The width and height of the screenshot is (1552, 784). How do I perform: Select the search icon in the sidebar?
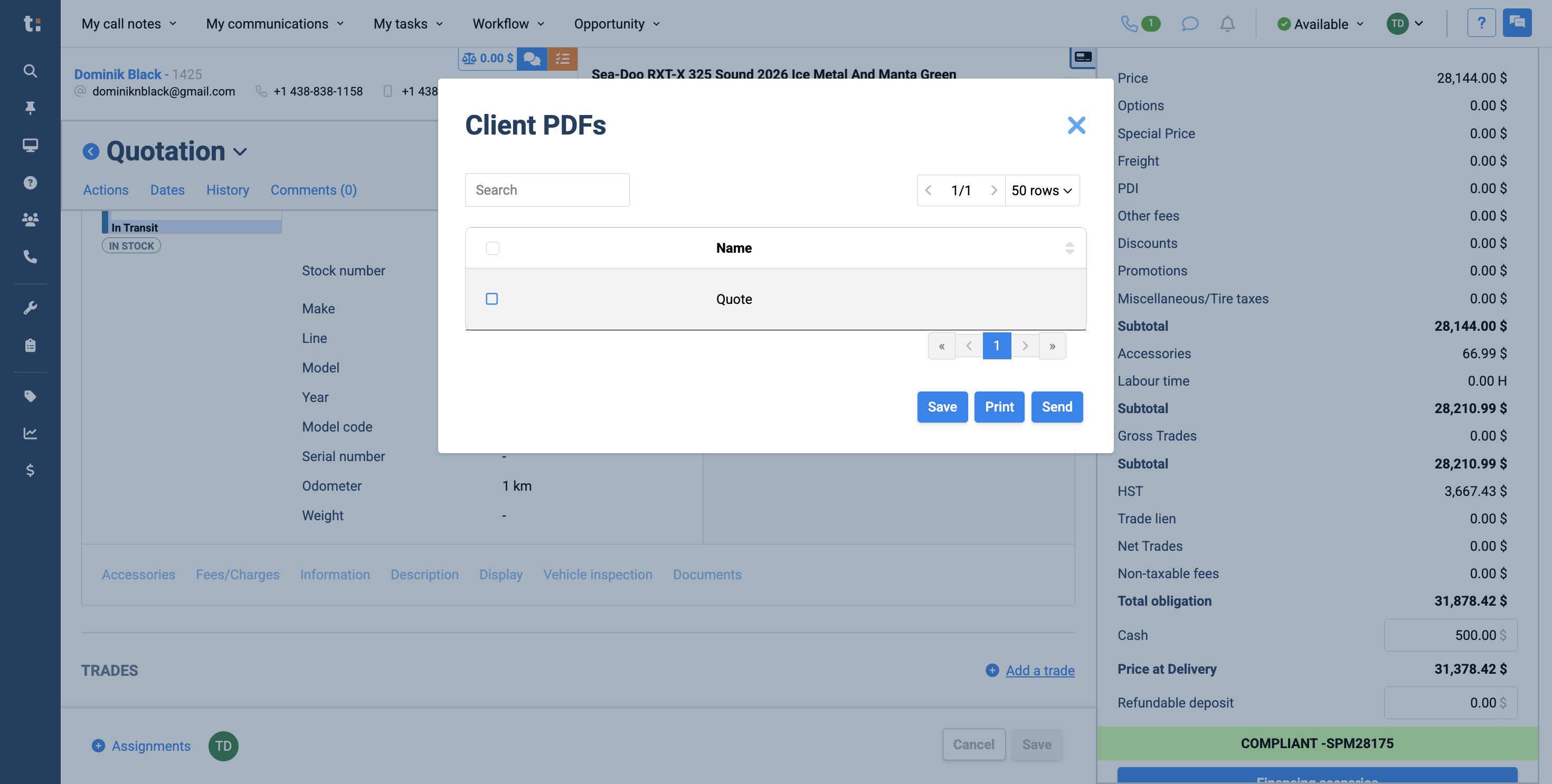pos(30,71)
